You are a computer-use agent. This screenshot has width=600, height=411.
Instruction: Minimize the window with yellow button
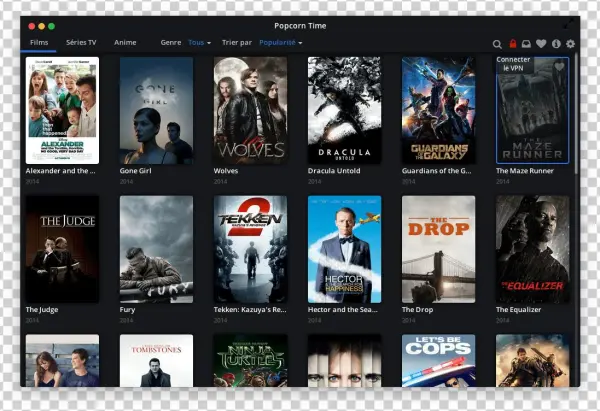click(42, 26)
